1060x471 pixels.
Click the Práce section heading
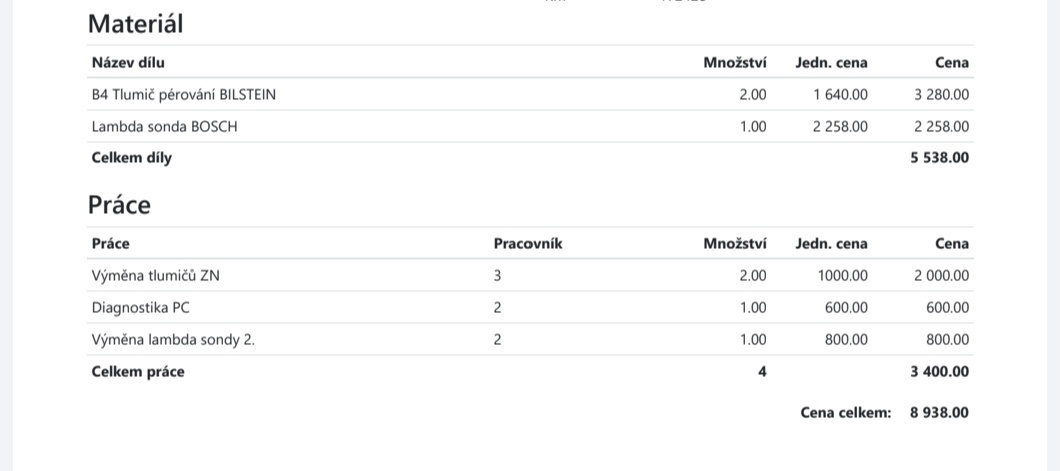(119, 205)
